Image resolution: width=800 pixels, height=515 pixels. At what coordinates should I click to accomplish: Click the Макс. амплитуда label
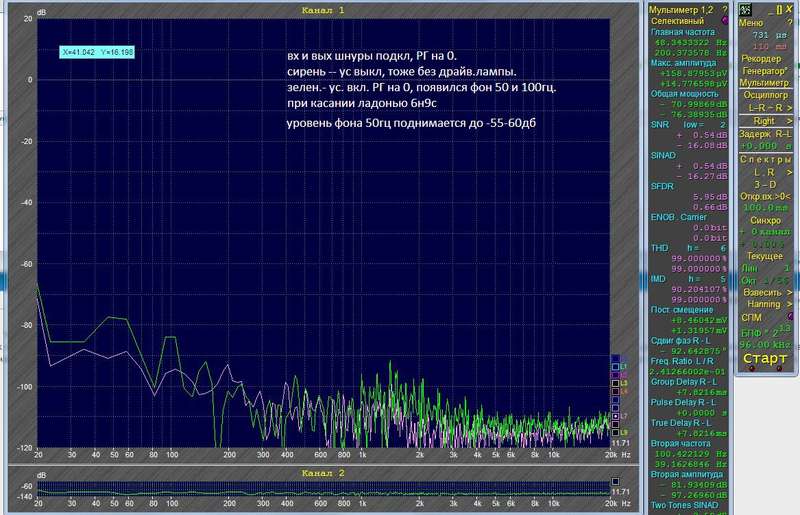coord(683,63)
